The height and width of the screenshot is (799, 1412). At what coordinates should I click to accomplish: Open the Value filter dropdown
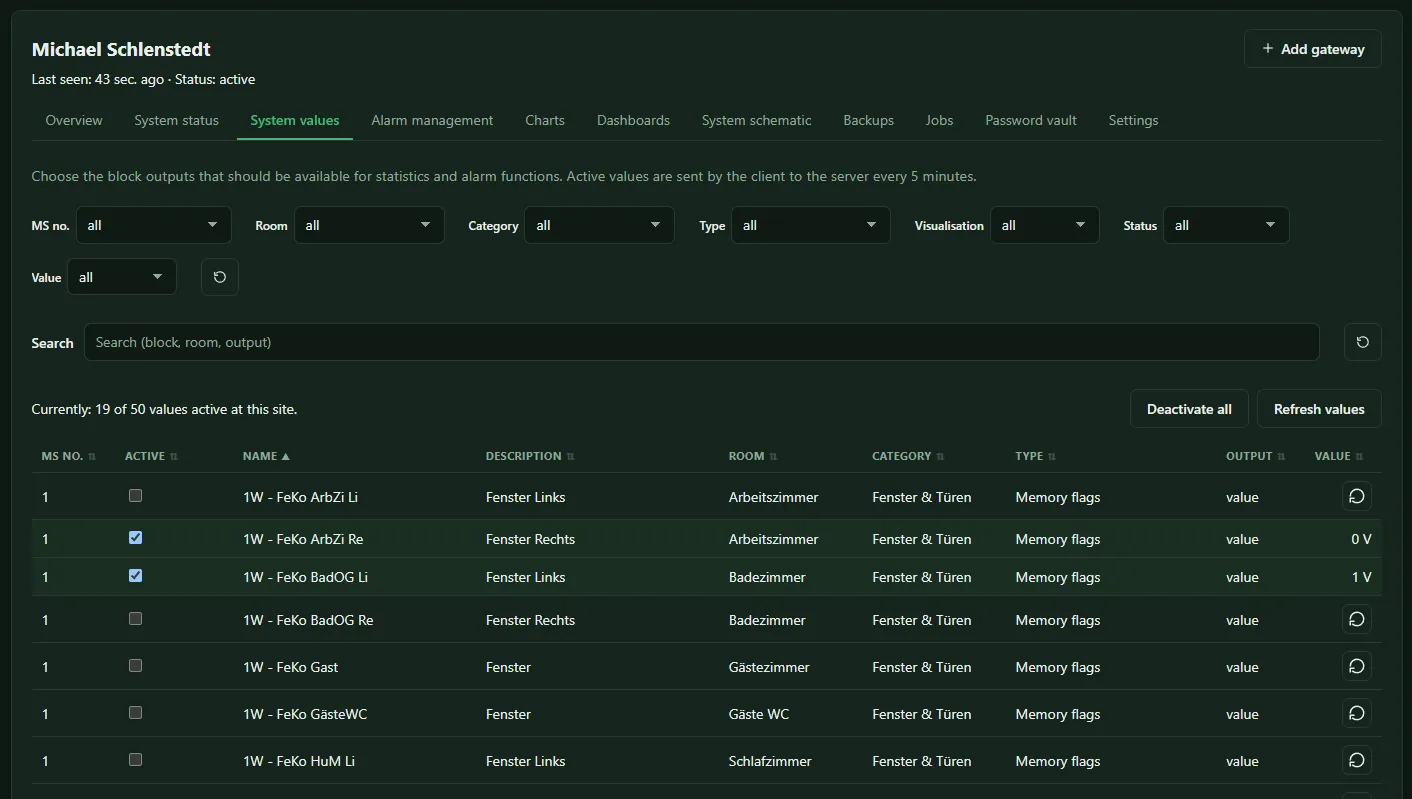coord(122,277)
